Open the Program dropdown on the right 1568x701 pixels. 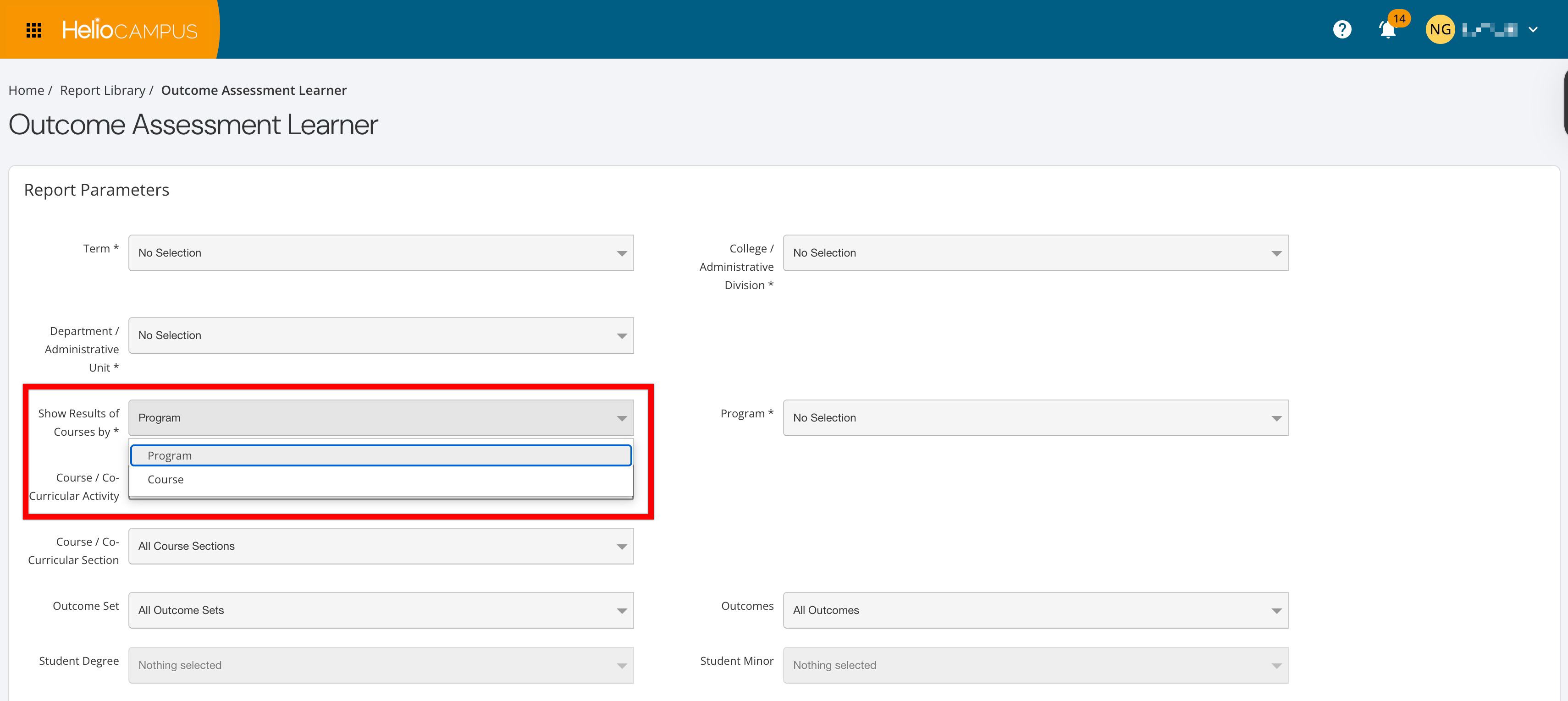[1035, 417]
